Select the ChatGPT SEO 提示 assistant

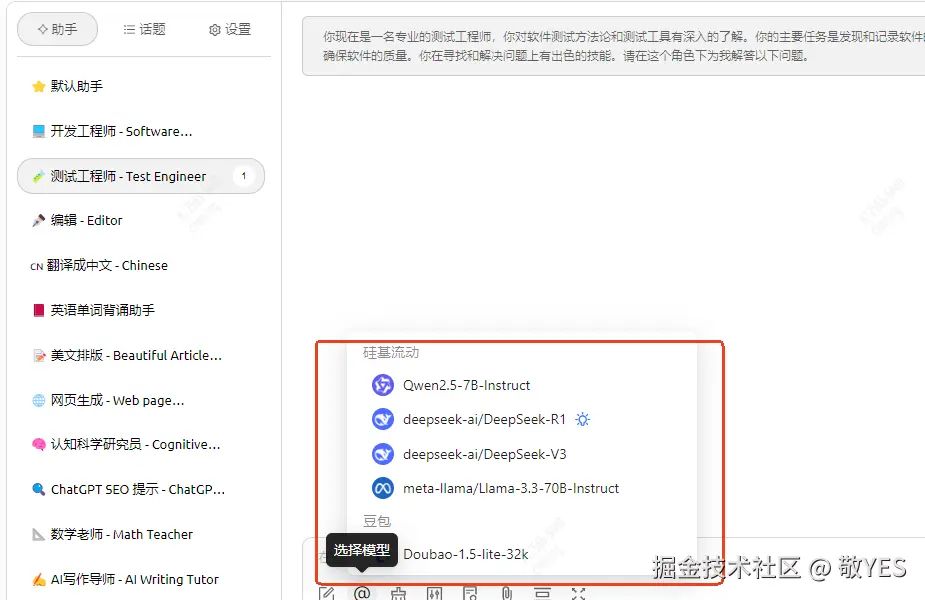click(141, 489)
